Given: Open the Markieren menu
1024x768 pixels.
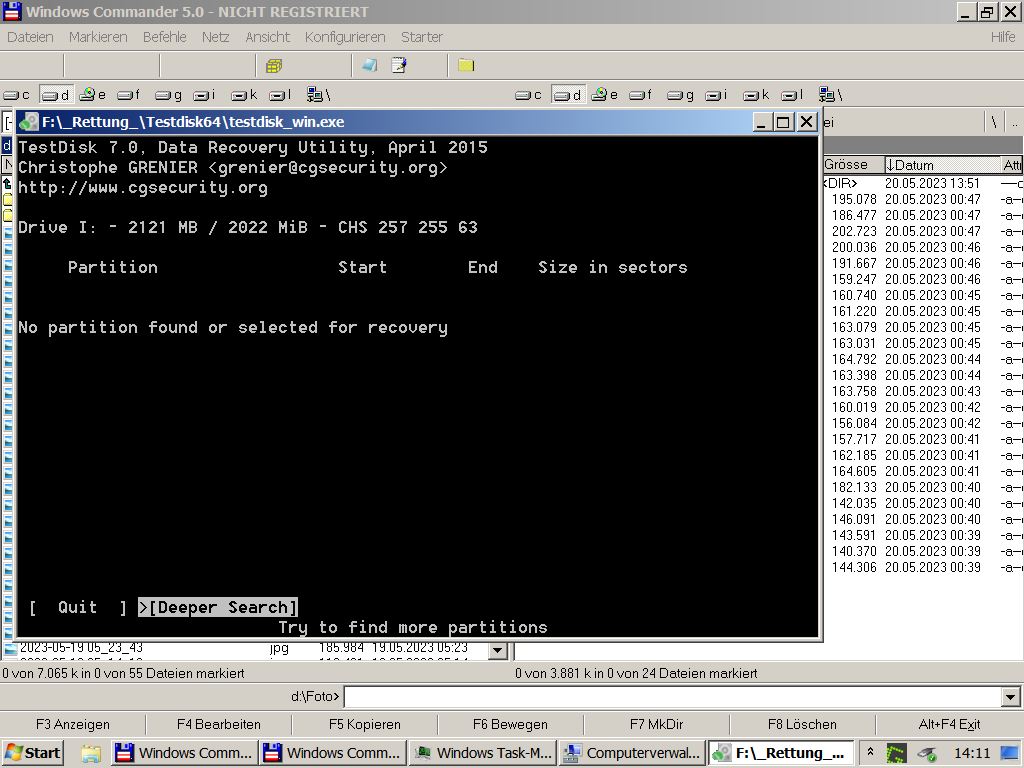Looking at the screenshot, I should tap(98, 37).
